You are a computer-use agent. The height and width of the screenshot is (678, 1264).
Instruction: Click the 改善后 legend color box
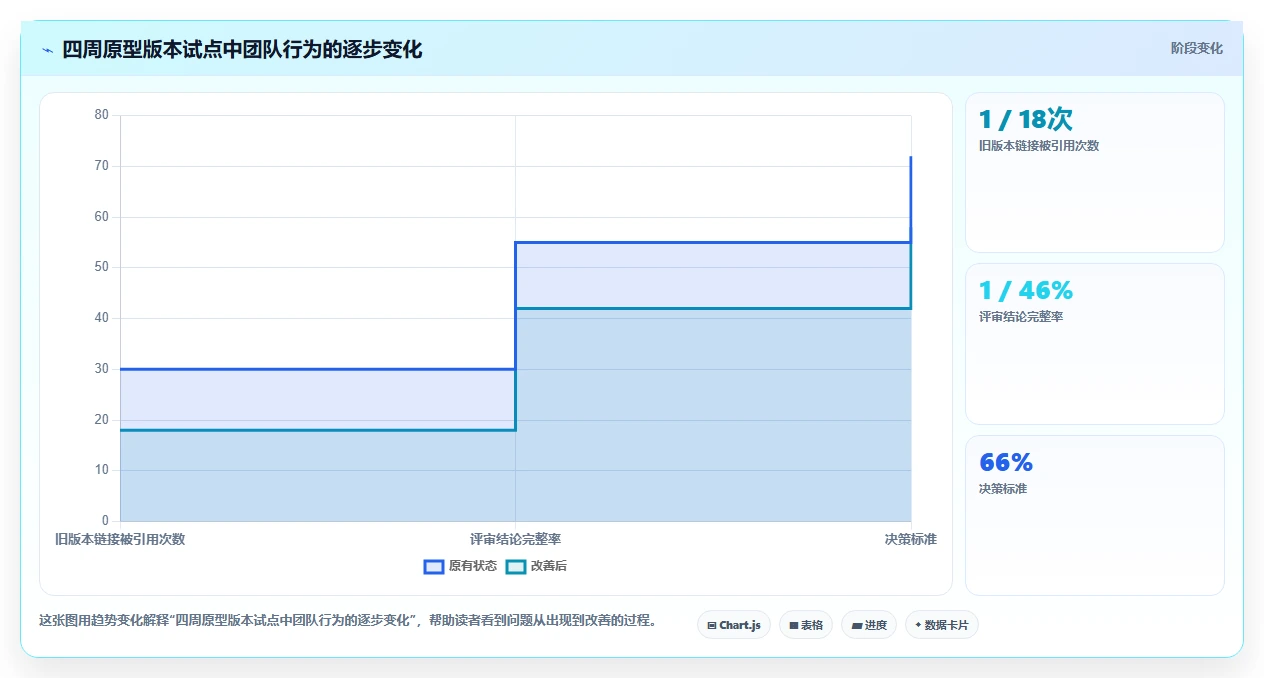515,566
